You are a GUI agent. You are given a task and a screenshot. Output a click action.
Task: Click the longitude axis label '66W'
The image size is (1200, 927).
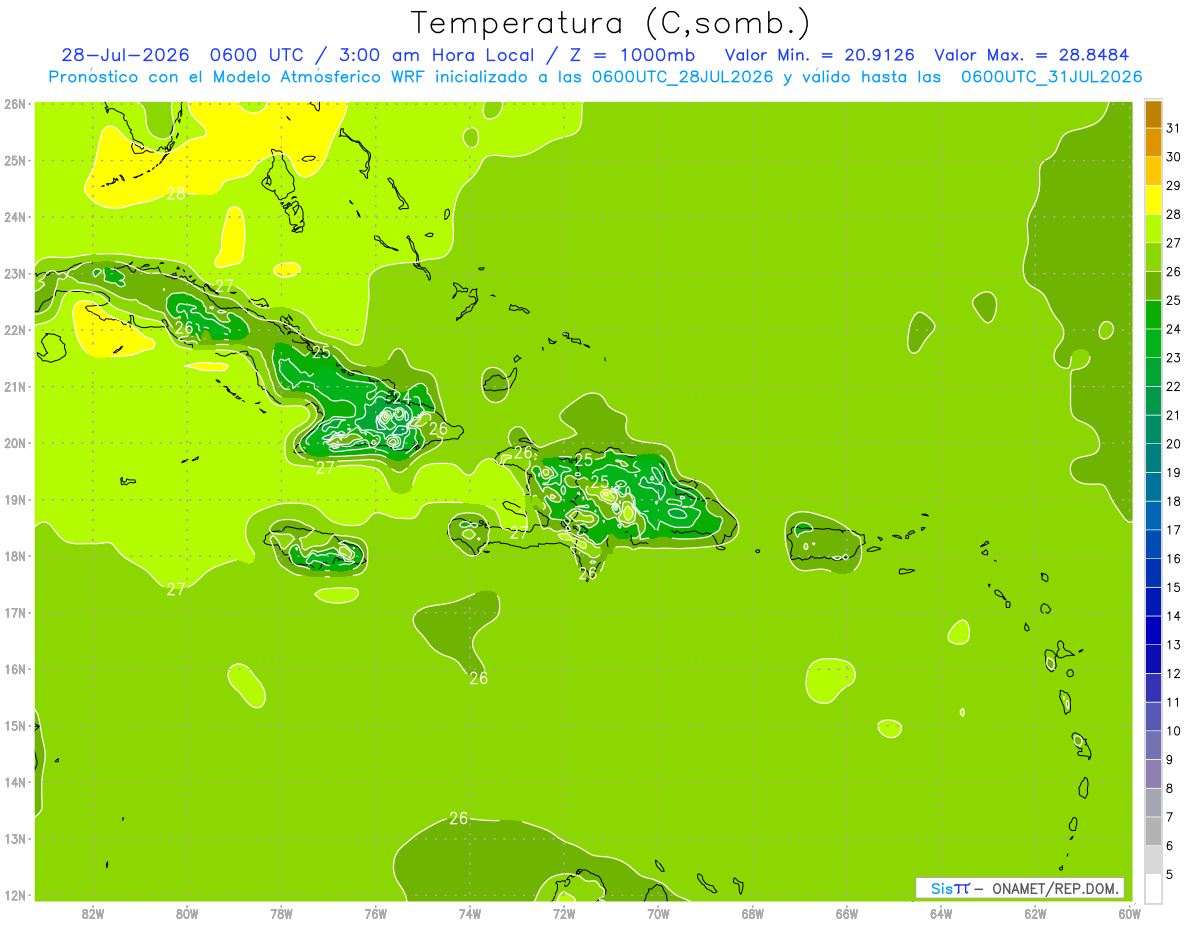coord(847,913)
